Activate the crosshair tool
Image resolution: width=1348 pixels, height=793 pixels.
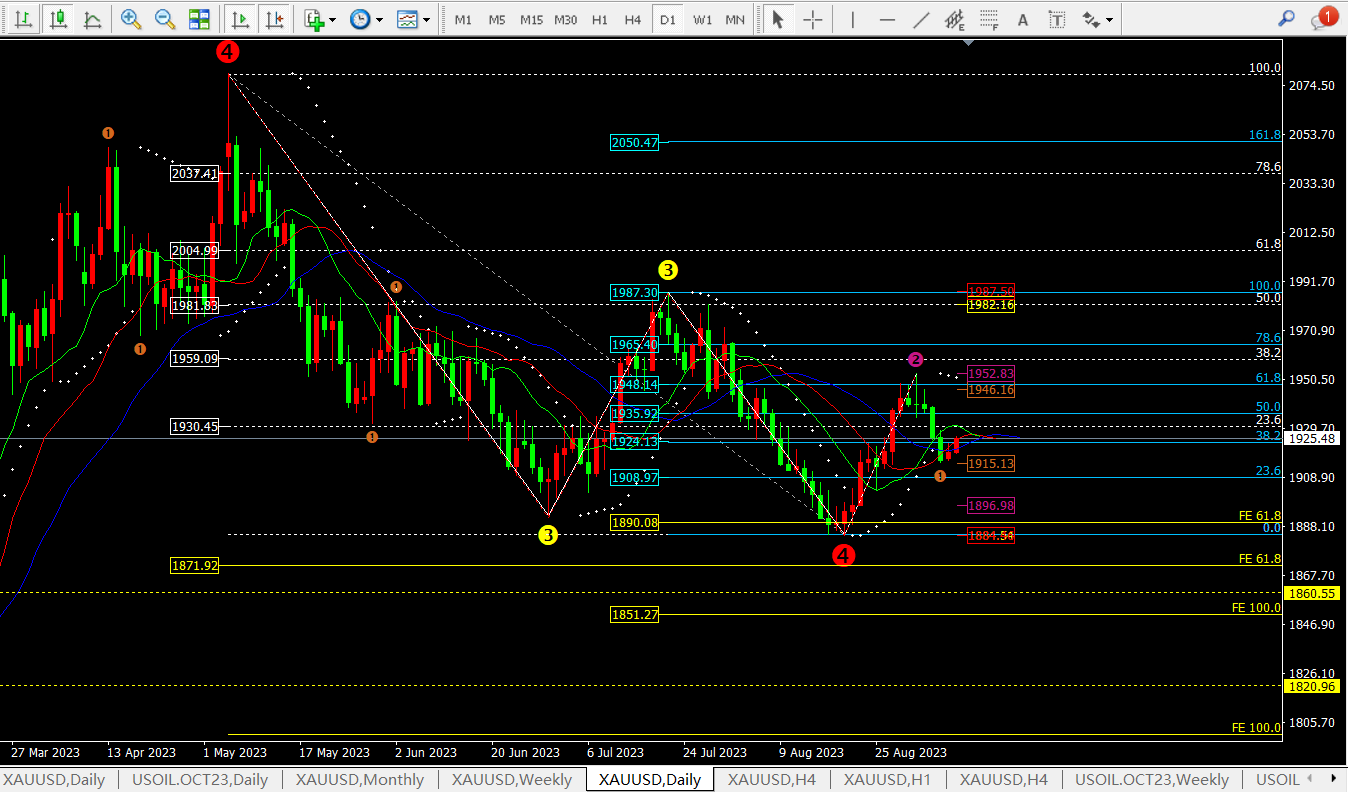[x=813, y=19]
